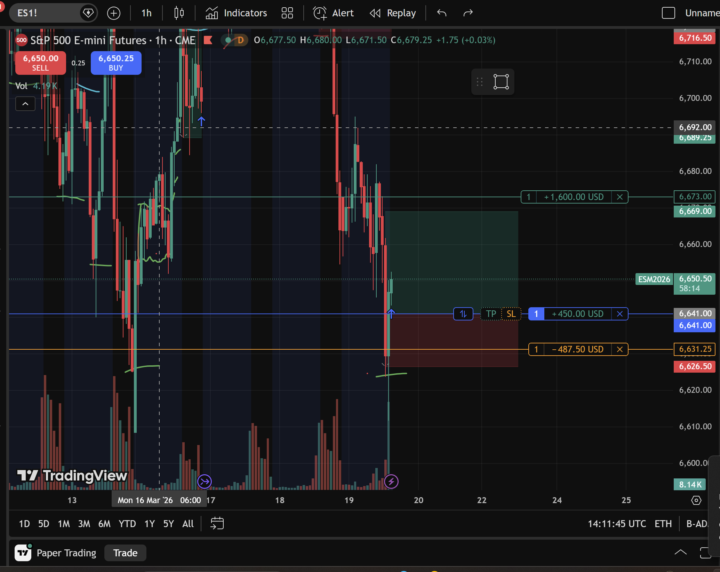Click the red 6,716.50 price label

pos(694,38)
